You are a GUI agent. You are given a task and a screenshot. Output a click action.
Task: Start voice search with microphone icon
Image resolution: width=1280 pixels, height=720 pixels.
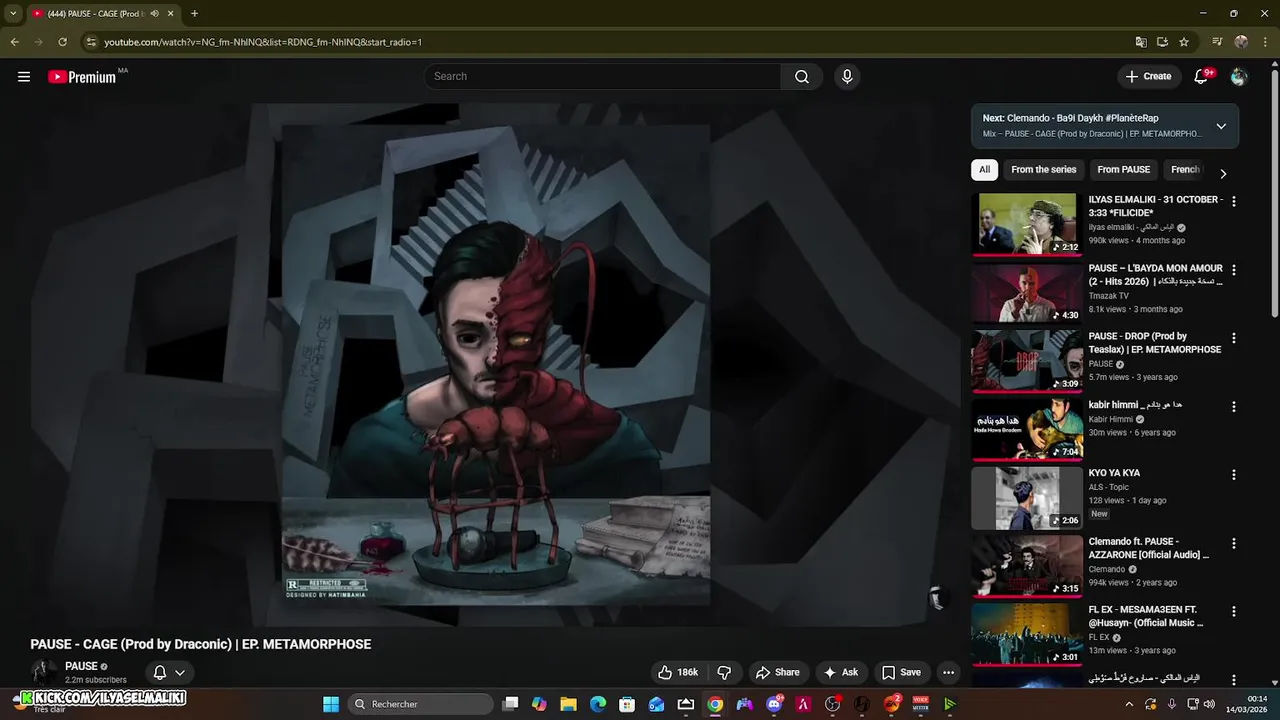click(847, 77)
